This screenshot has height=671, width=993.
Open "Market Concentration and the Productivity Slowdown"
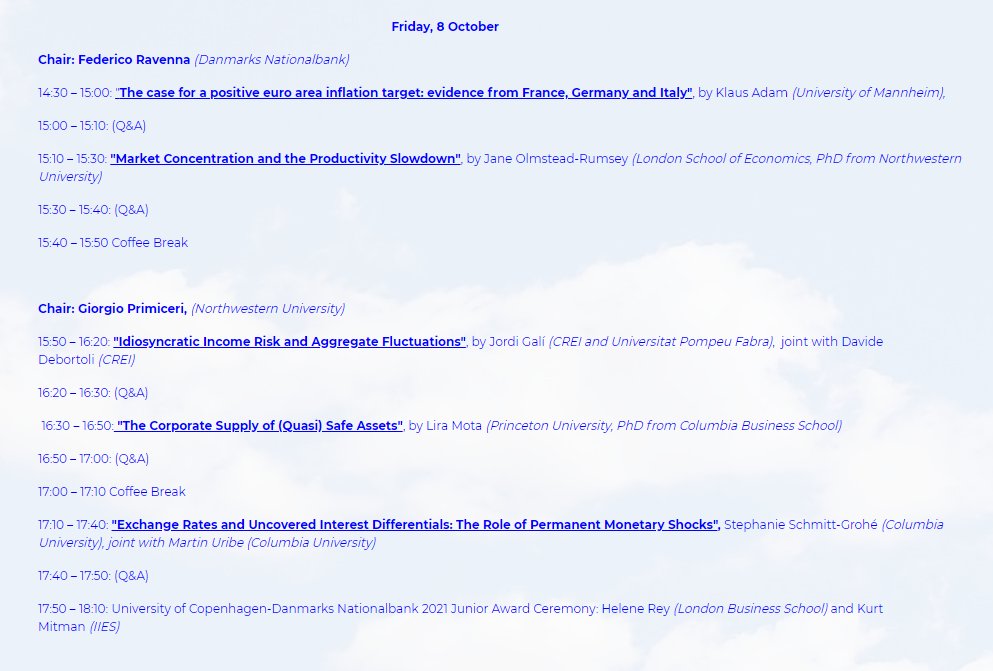[x=283, y=158]
